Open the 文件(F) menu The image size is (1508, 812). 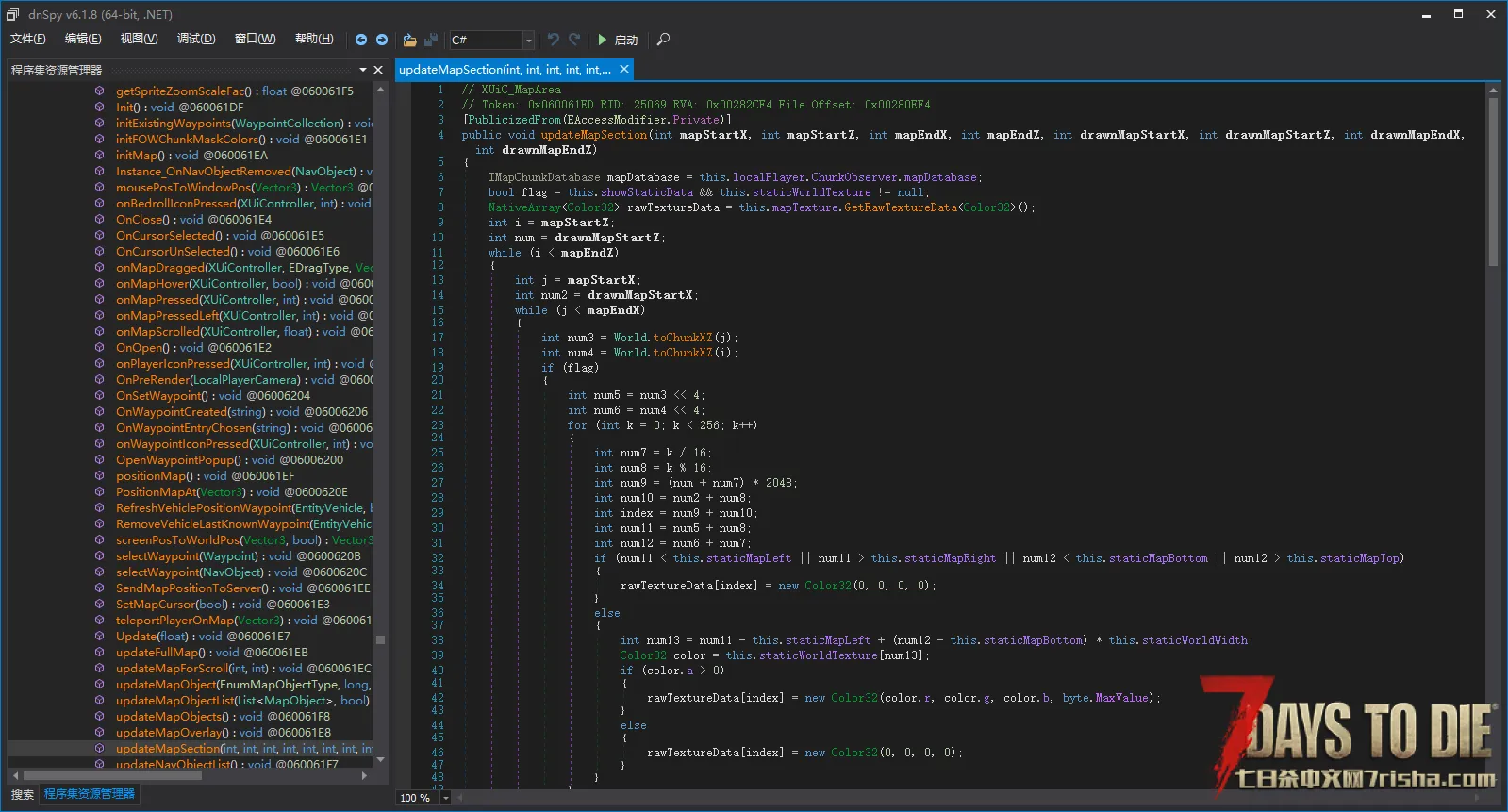pos(28,39)
